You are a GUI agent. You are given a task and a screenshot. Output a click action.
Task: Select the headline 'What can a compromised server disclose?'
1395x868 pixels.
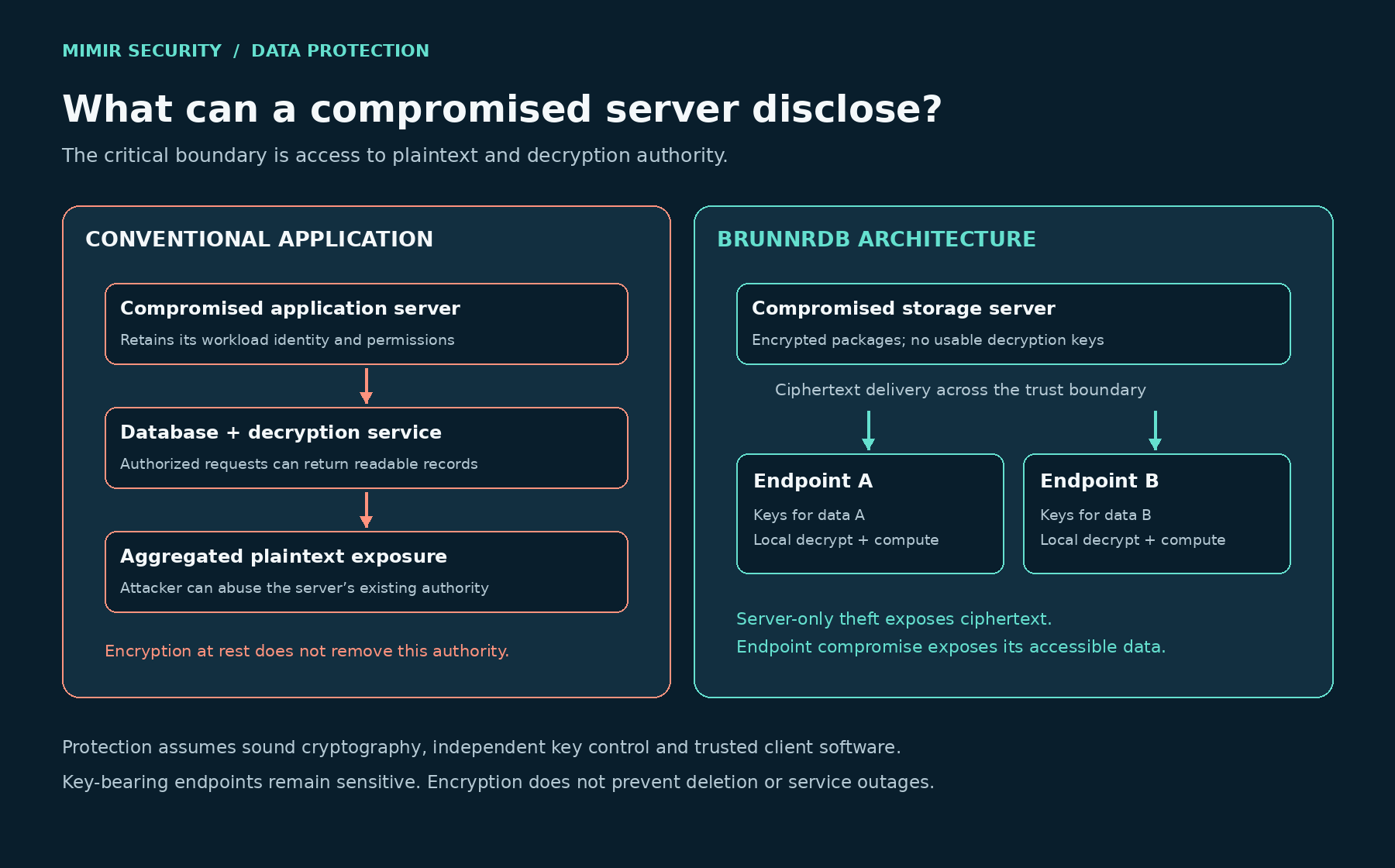point(502,109)
